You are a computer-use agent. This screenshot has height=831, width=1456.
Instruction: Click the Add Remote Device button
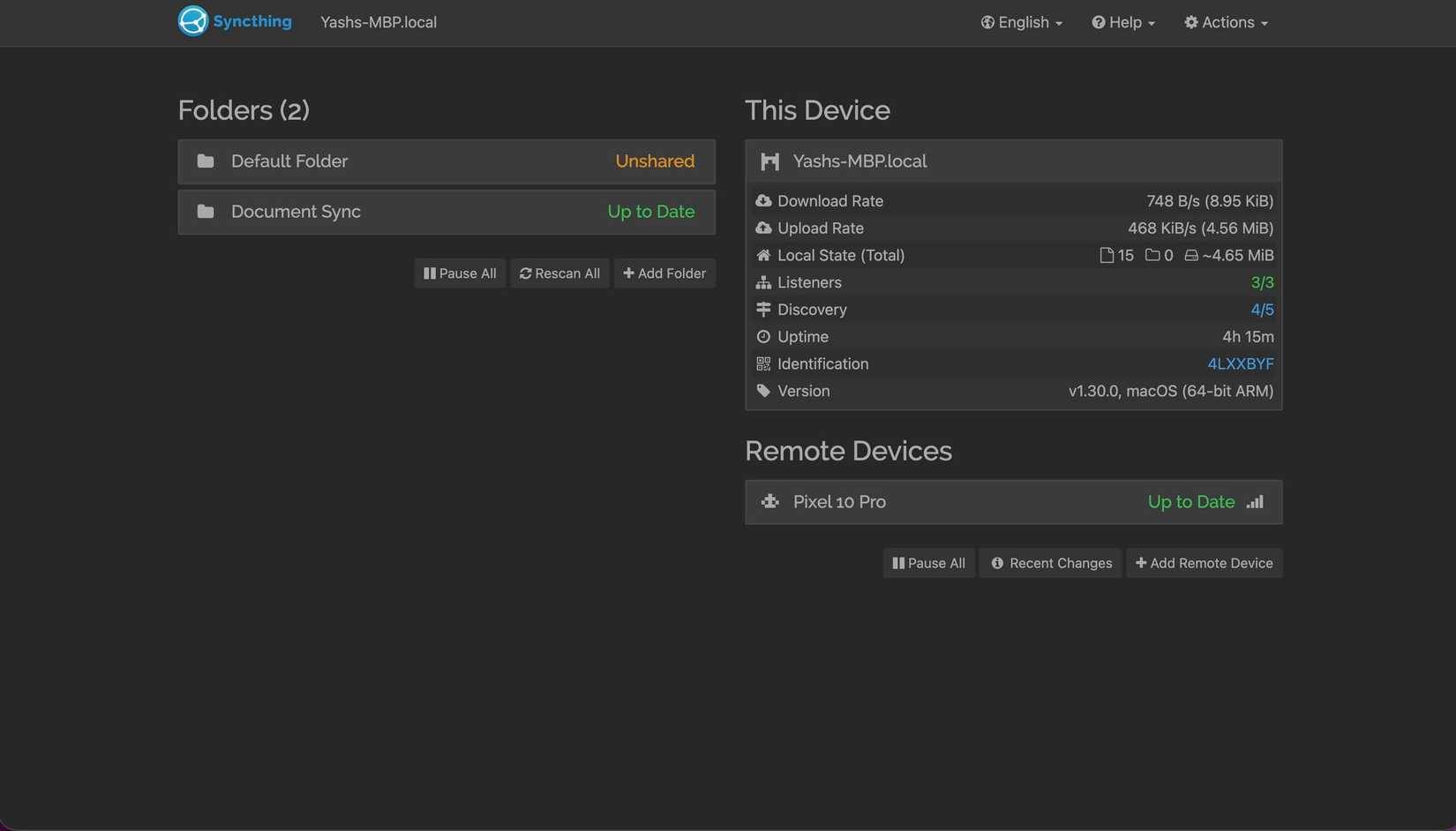coord(1204,562)
